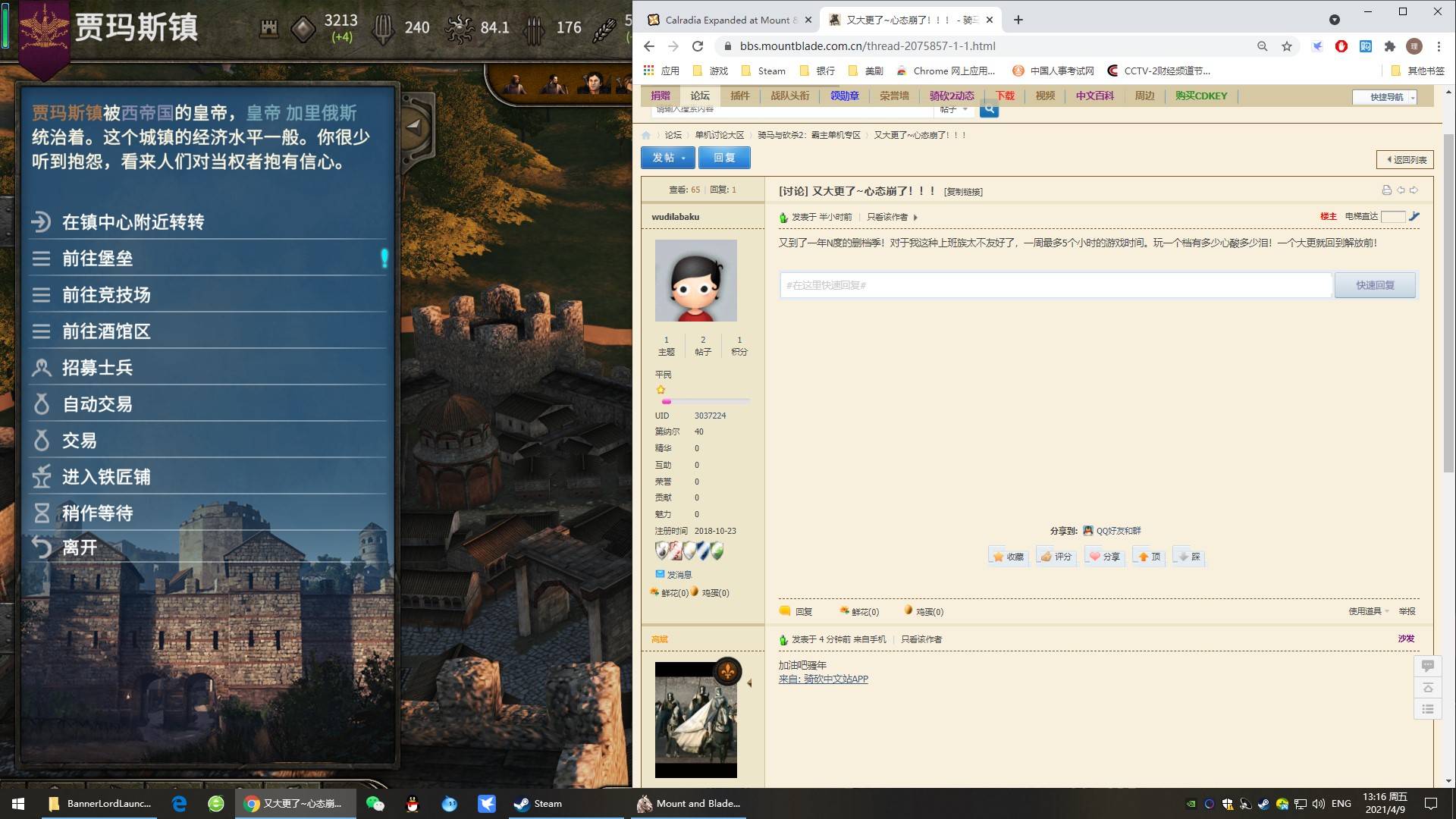Open the 银行 bookmark folder
Viewport: 1456px width, 819px height.
[x=817, y=71]
